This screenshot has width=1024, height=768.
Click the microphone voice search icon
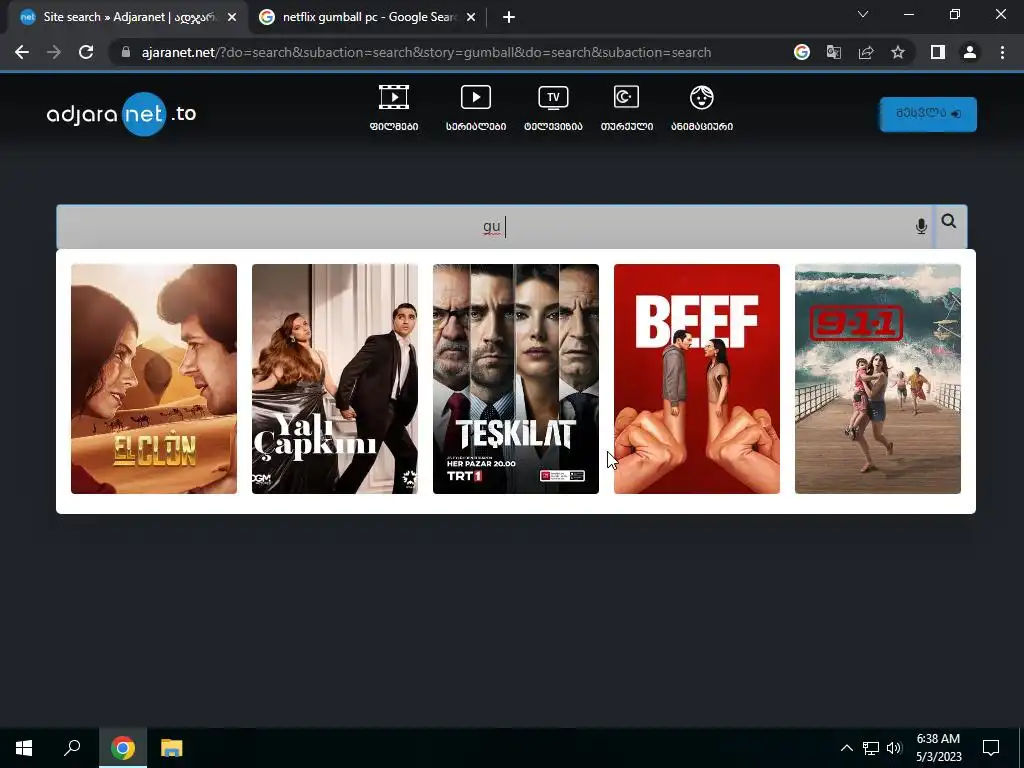(921, 226)
